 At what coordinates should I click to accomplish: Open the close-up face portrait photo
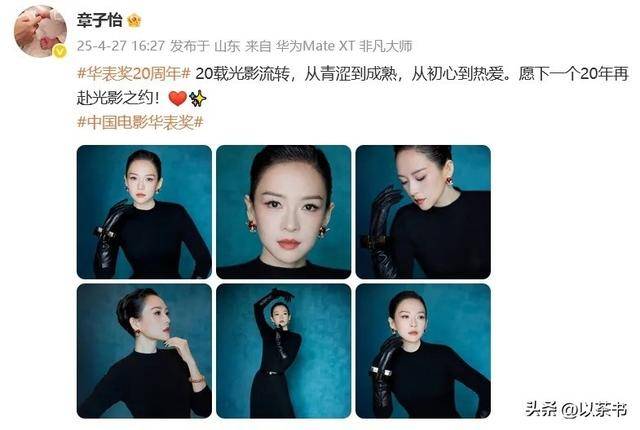[283, 212]
